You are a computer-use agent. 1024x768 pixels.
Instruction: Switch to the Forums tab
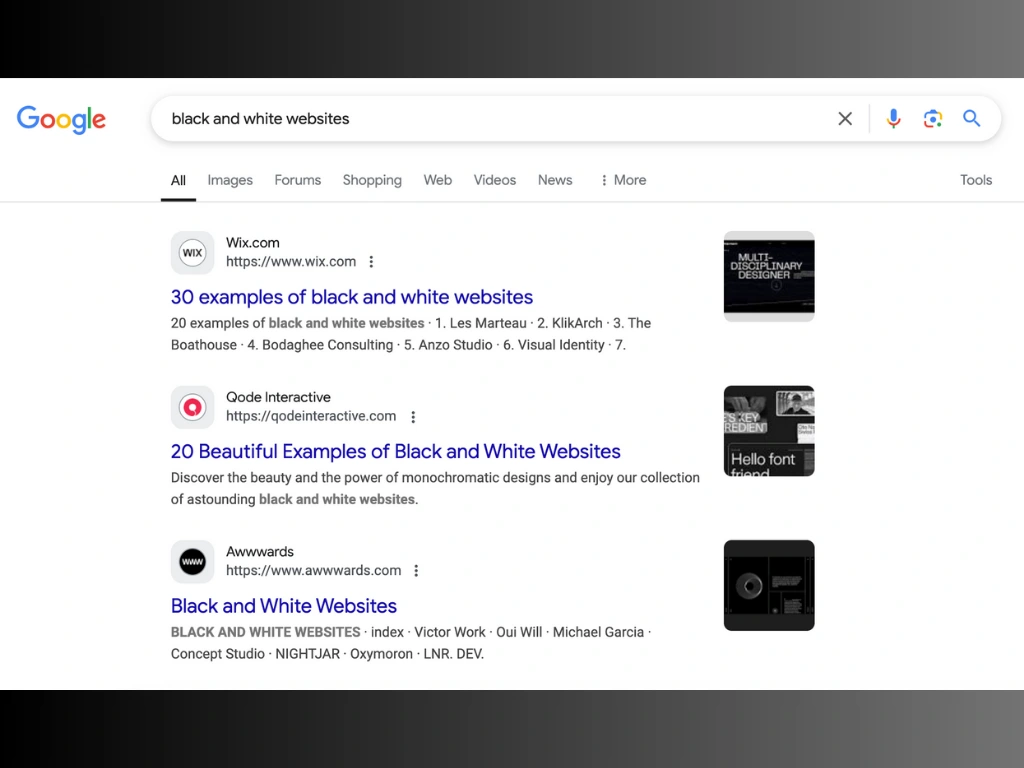pos(298,180)
